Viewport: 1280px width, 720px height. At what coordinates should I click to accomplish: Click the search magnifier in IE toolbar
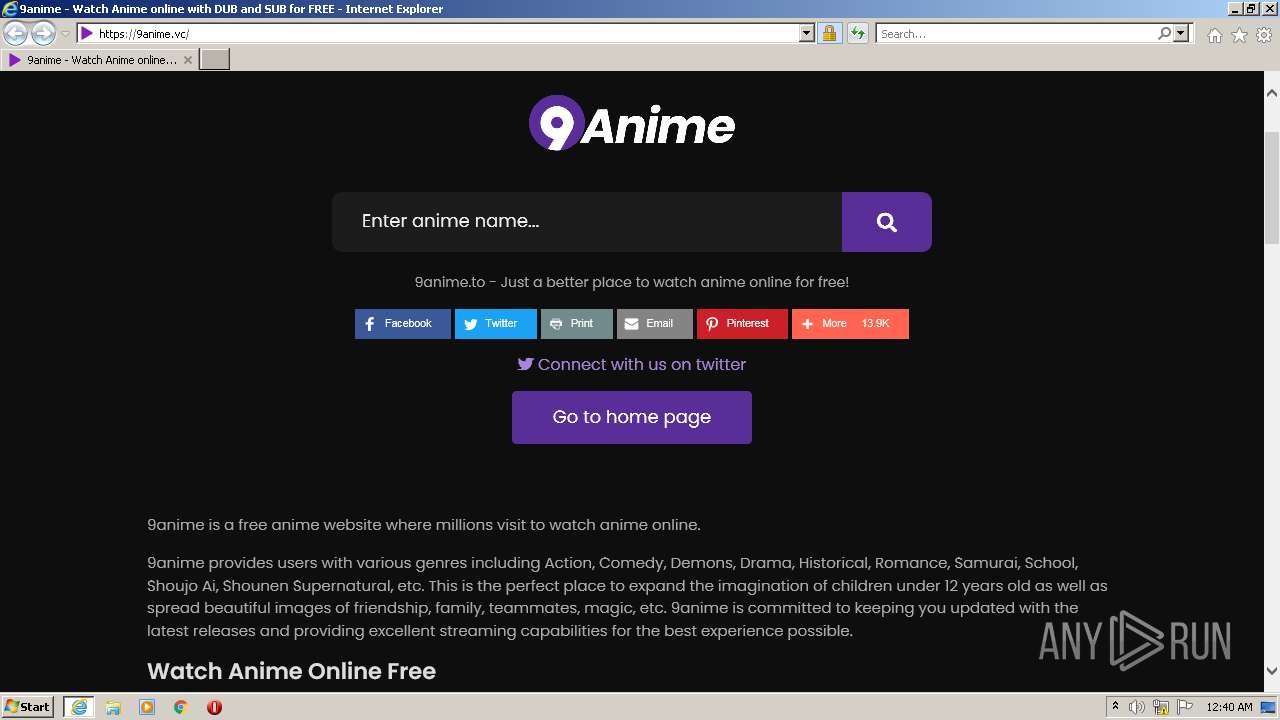click(1164, 34)
